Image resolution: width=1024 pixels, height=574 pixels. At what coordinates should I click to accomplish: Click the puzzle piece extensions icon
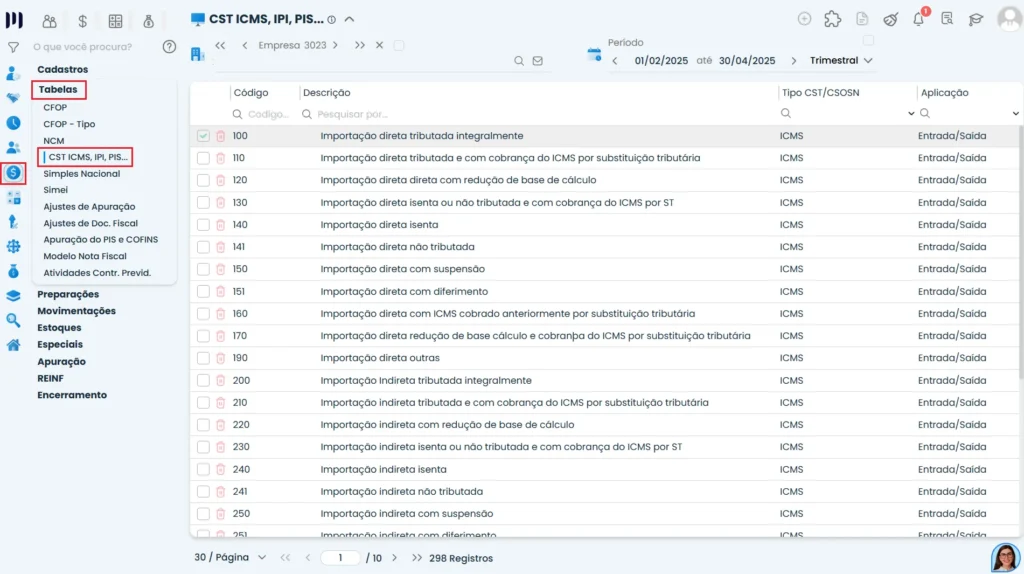tap(833, 19)
